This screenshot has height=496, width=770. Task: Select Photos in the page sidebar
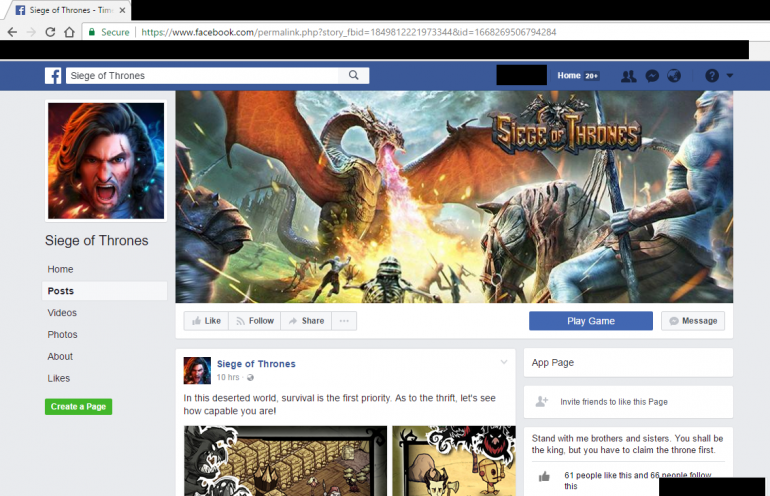click(62, 335)
